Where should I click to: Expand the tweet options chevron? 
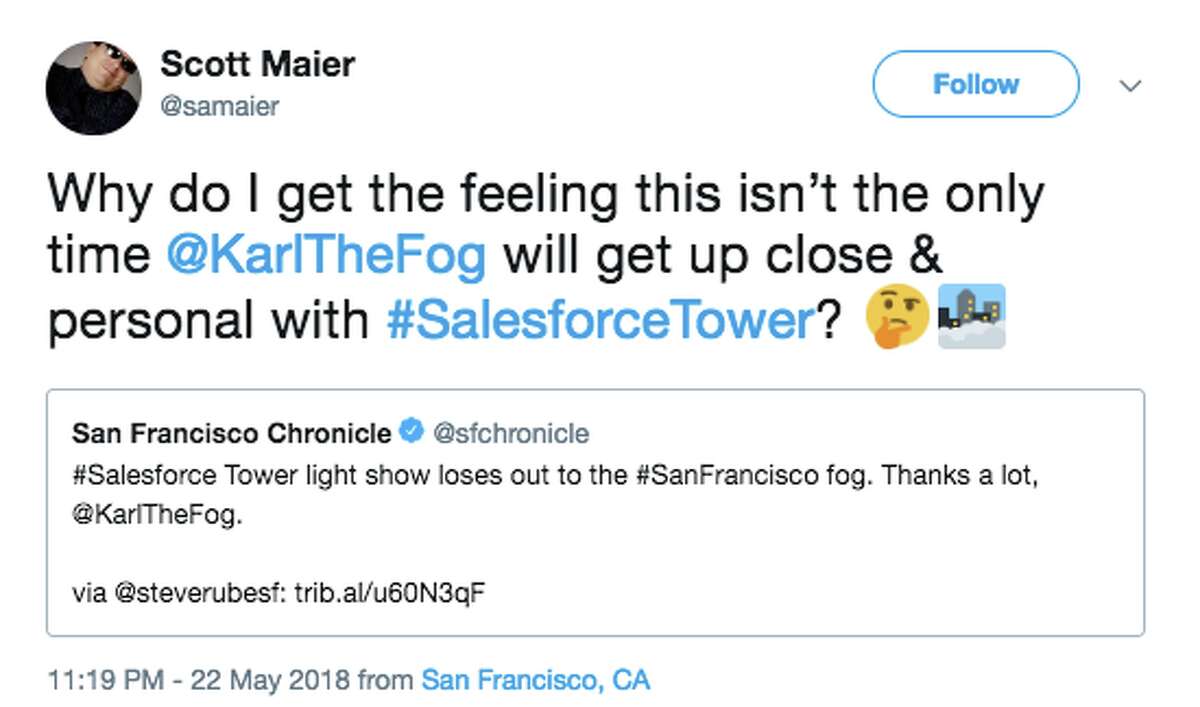(x=1128, y=84)
